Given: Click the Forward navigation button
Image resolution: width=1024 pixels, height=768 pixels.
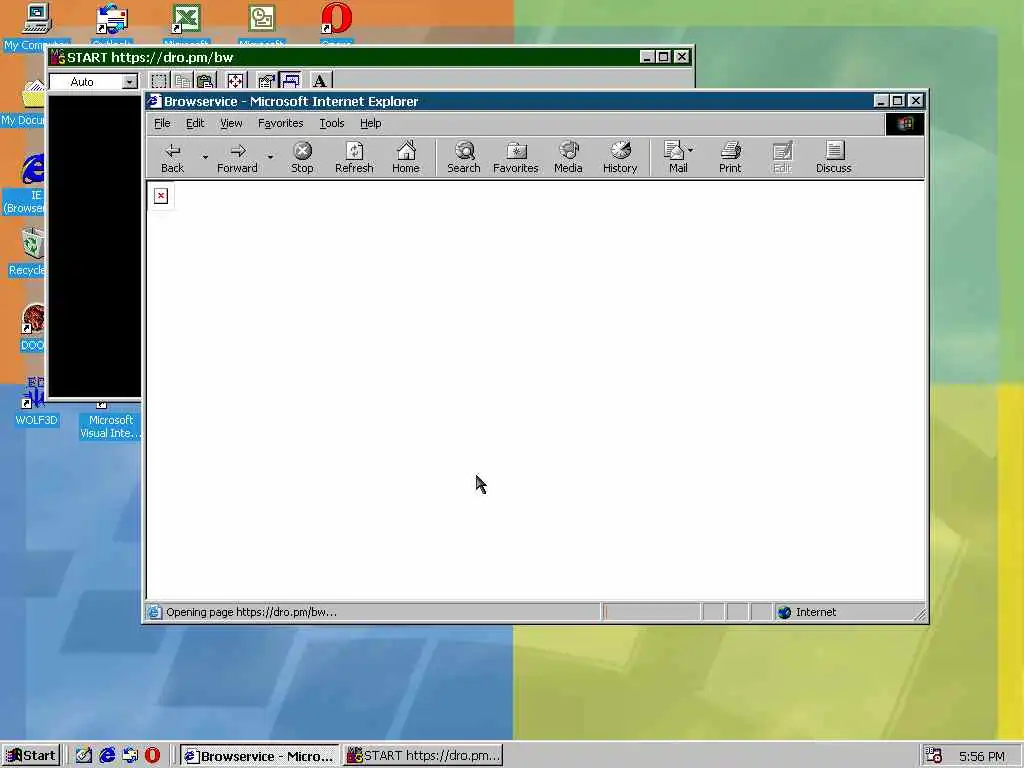Looking at the screenshot, I should 237,157.
